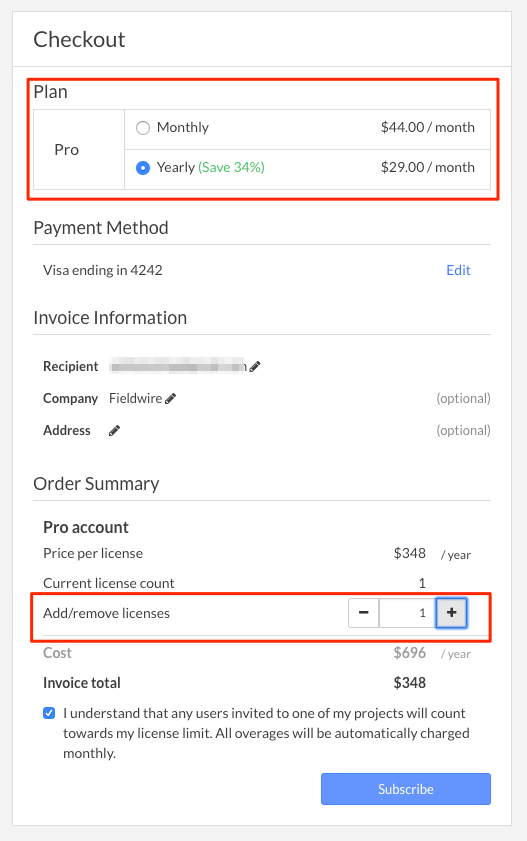
Task: Click the $29.00 / month price
Action: tap(428, 167)
